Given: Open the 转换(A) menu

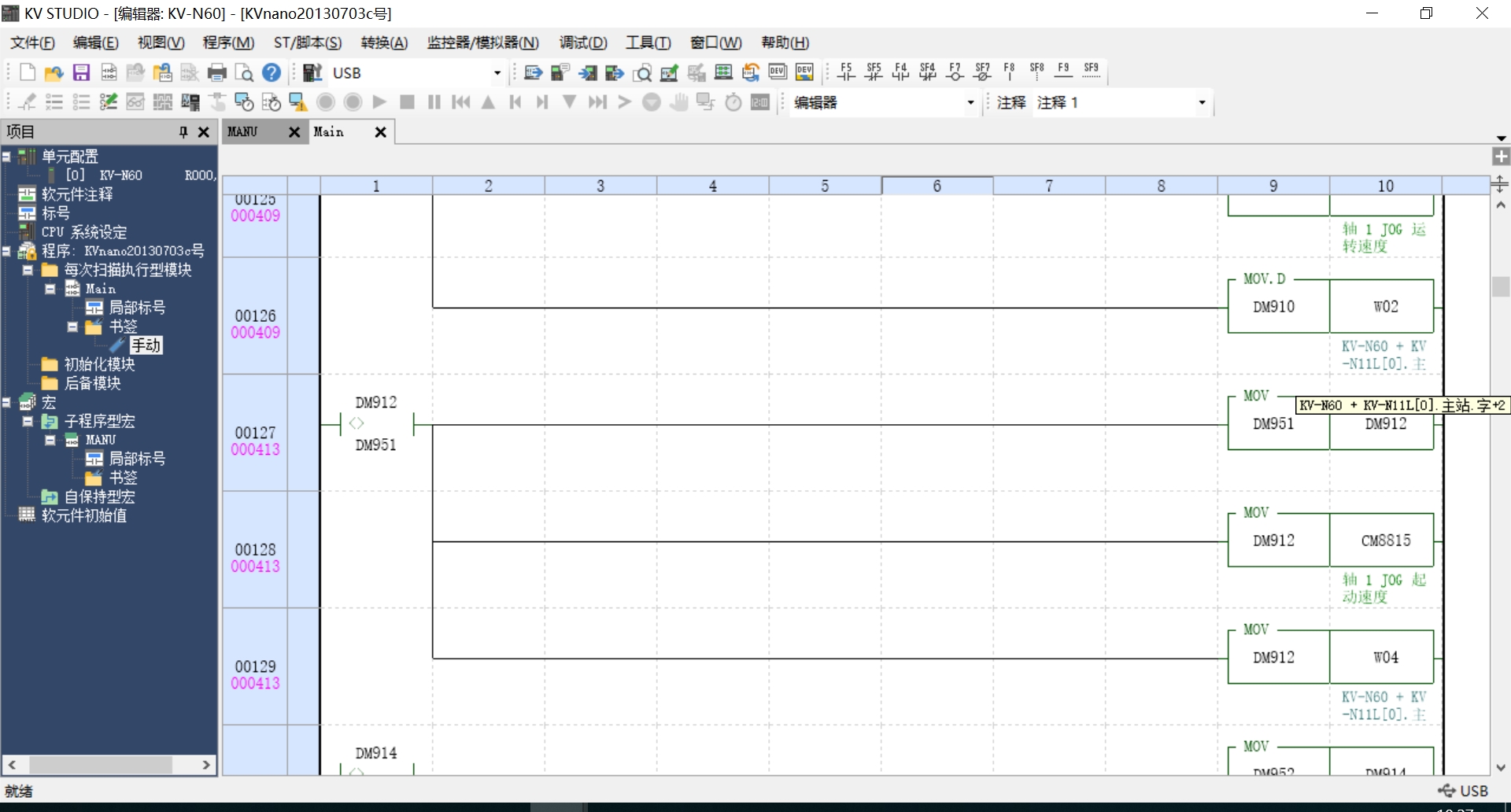Looking at the screenshot, I should point(384,42).
